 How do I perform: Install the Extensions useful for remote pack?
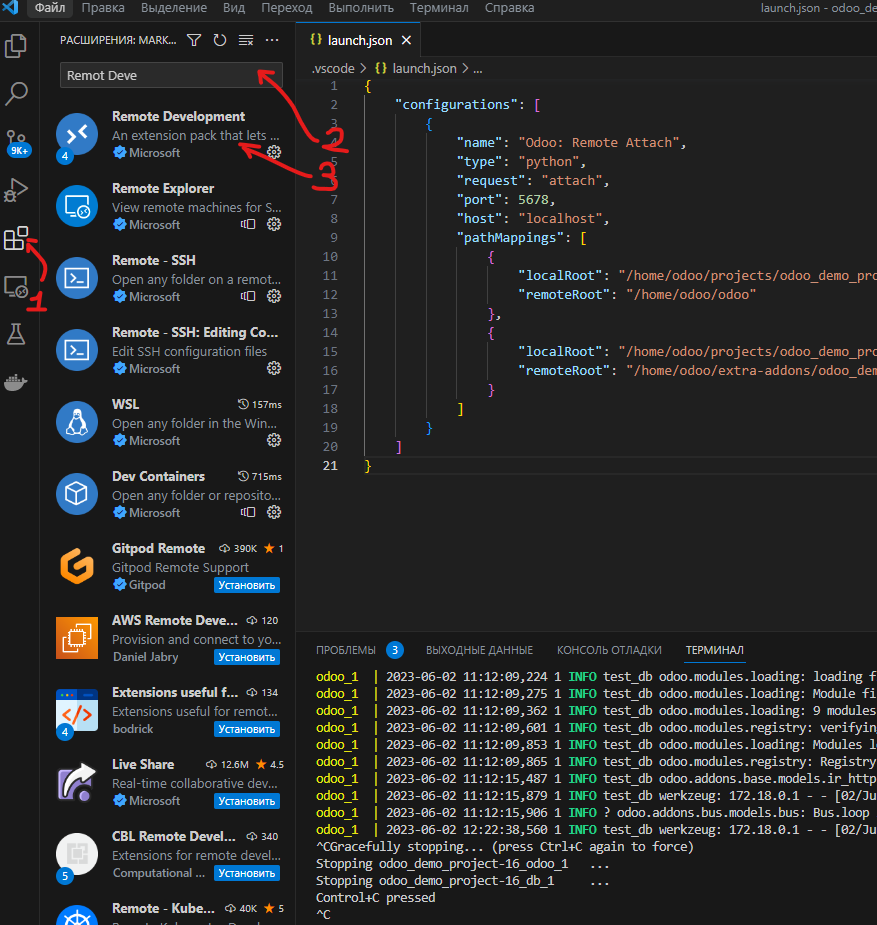[x=247, y=729]
